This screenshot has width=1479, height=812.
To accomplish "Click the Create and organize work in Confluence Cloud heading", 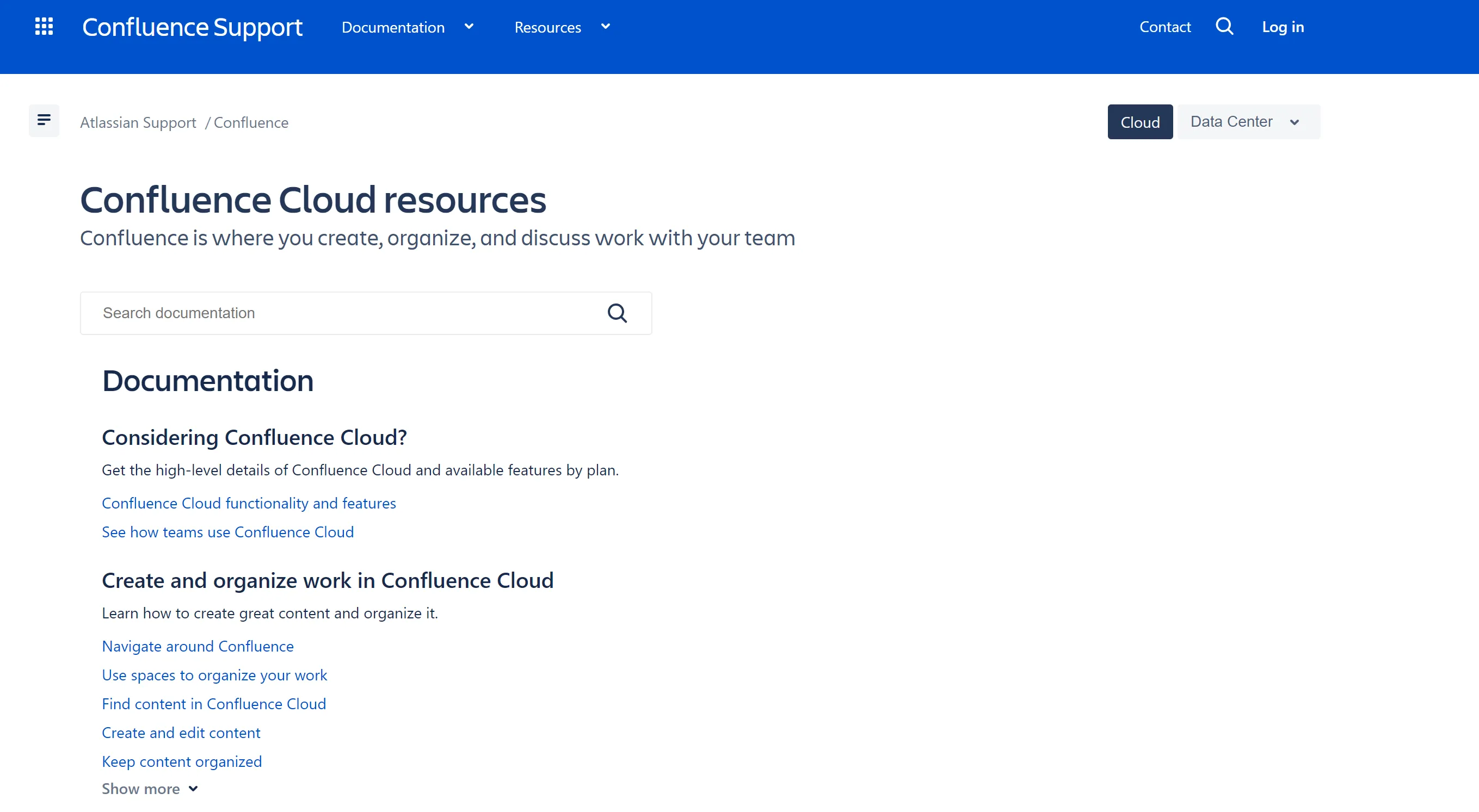I will tap(327, 581).
